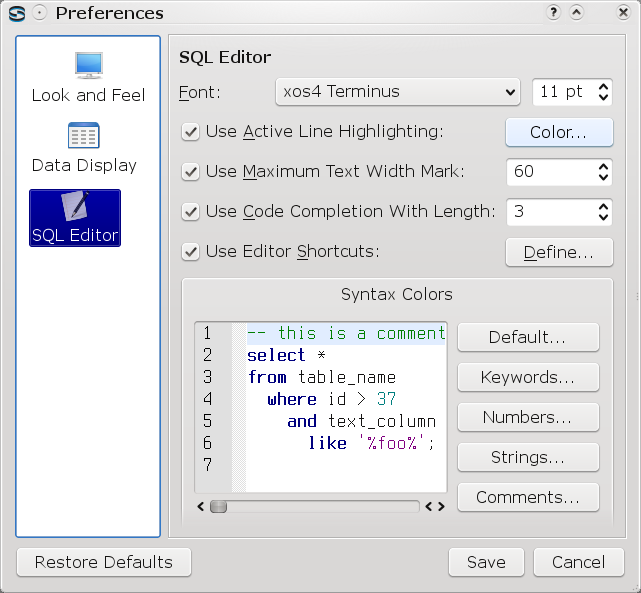This screenshot has height=593, width=641.
Task: Decrease the text width mark value
Action: [603, 177]
